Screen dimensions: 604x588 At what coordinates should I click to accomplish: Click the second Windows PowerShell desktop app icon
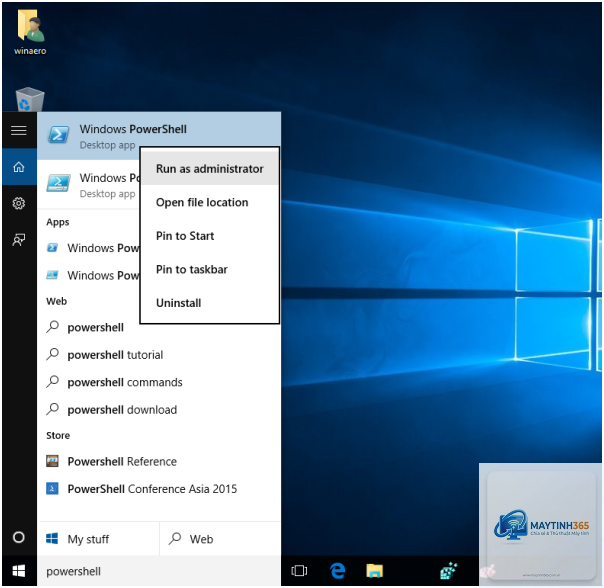[59, 184]
